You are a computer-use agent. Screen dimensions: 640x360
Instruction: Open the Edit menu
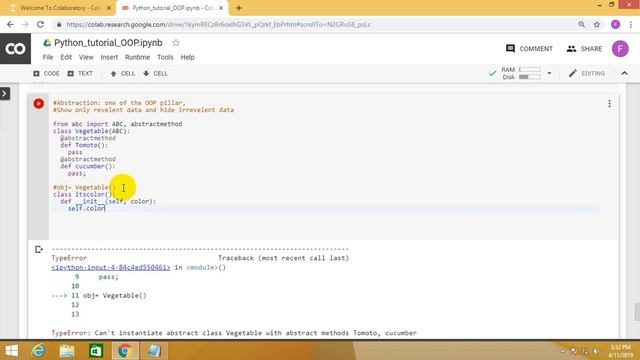pyautogui.click(x=66, y=57)
